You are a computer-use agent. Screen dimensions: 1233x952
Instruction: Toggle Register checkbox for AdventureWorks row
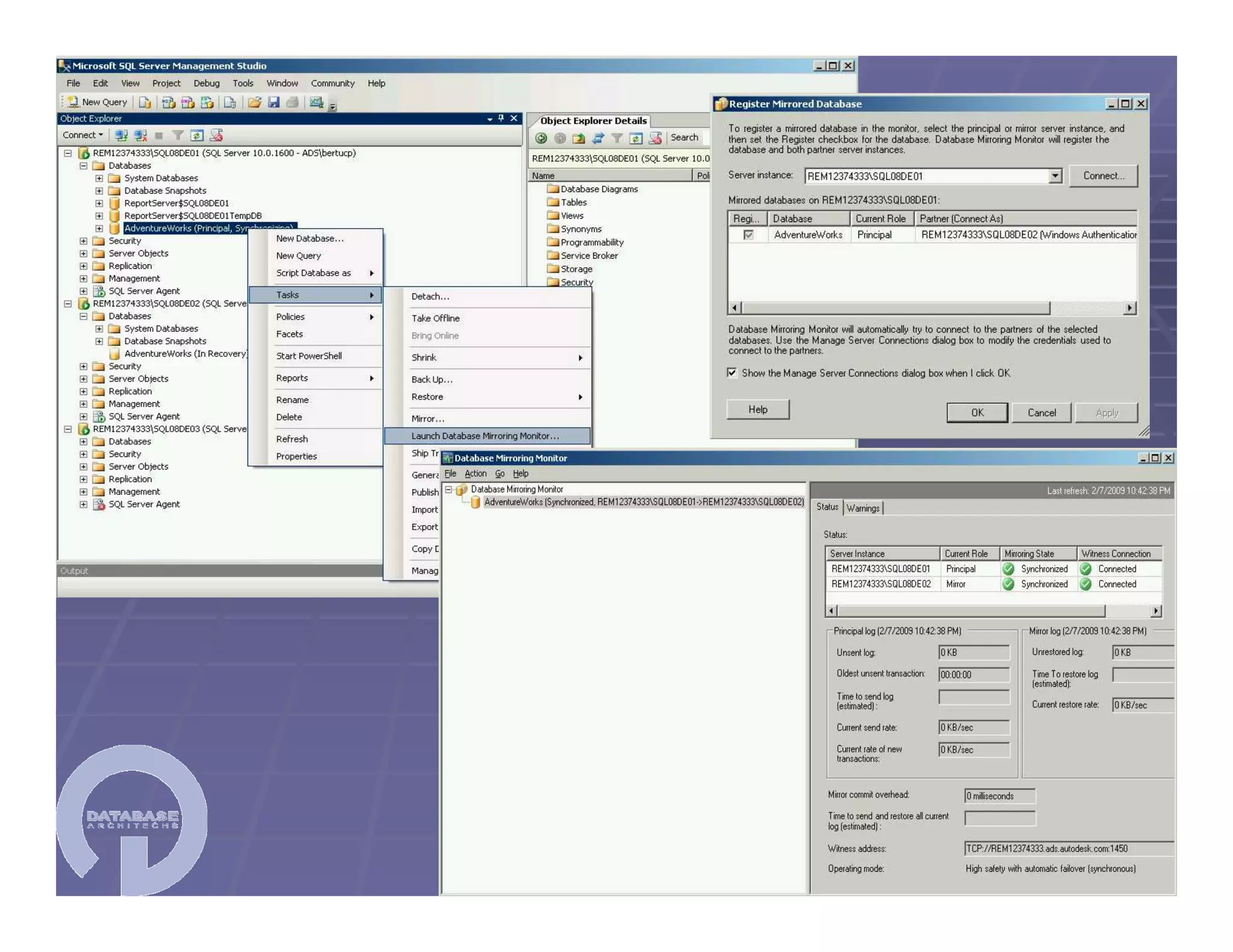click(x=748, y=235)
